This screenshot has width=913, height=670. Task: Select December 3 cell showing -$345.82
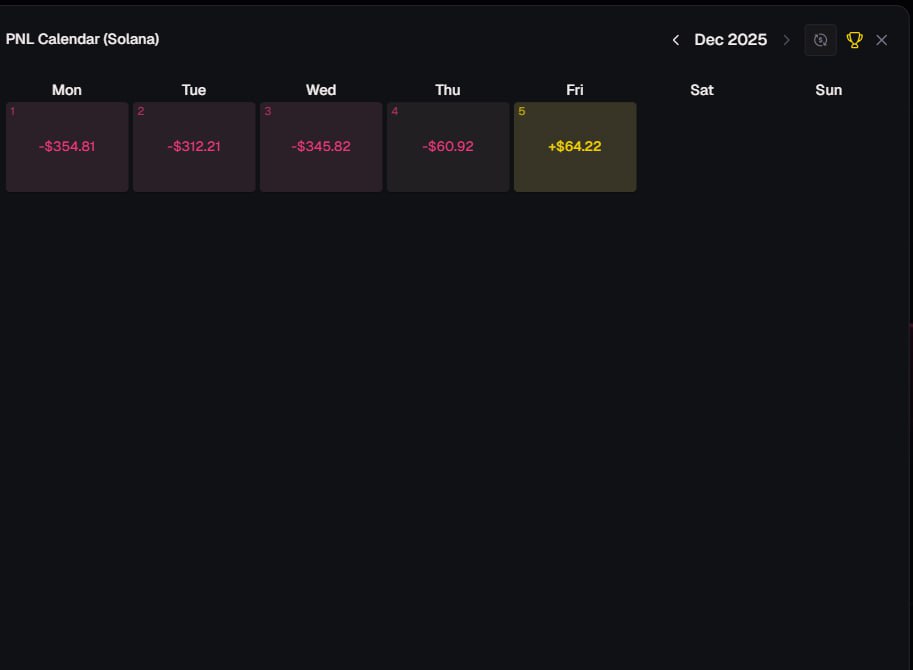click(321, 147)
